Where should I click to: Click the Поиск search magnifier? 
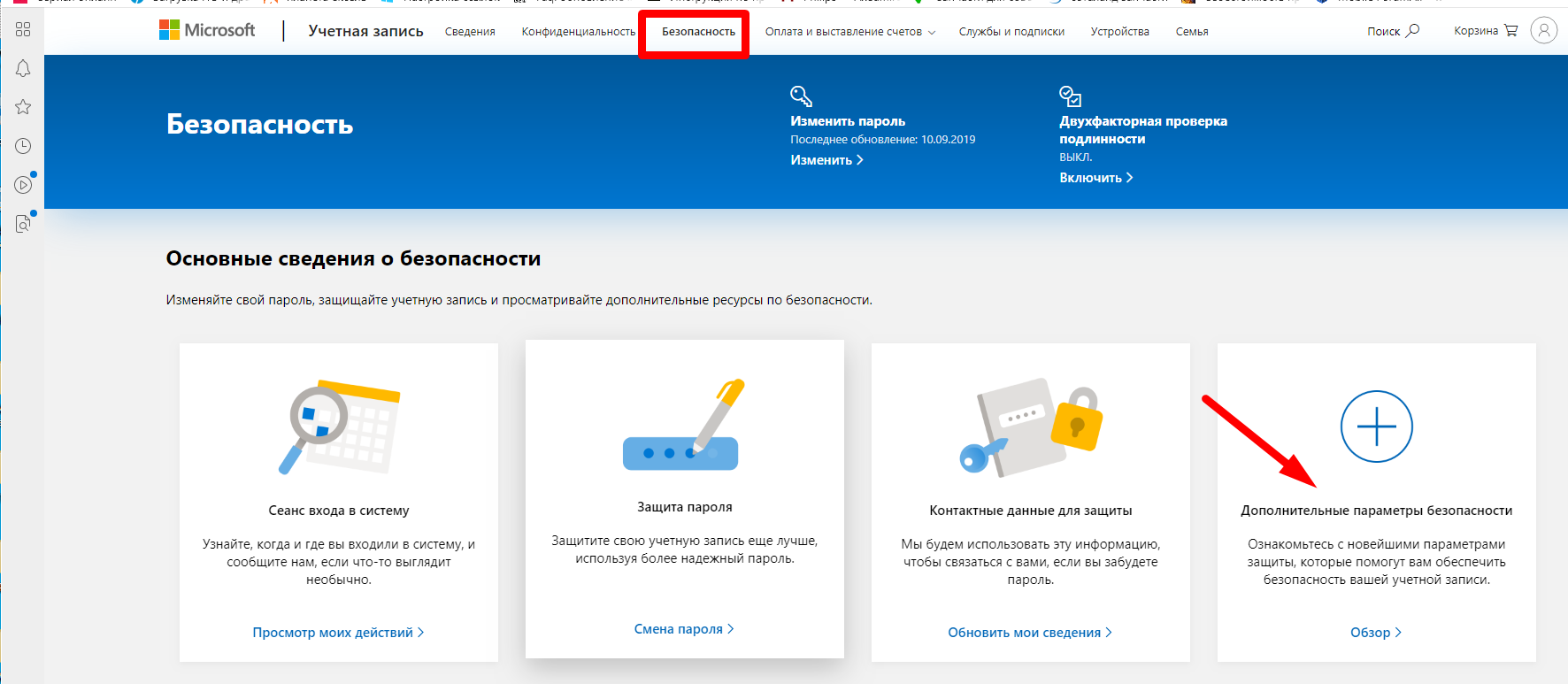tap(1393, 31)
